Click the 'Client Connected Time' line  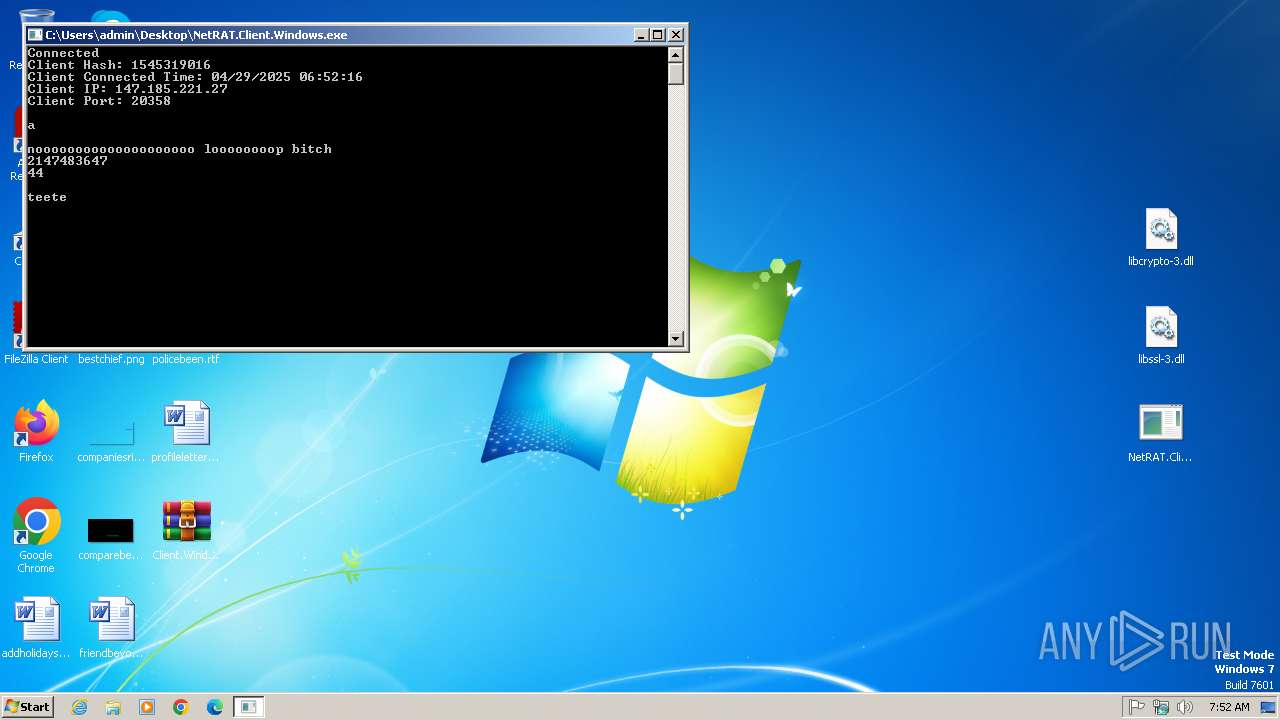click(195, 77)
